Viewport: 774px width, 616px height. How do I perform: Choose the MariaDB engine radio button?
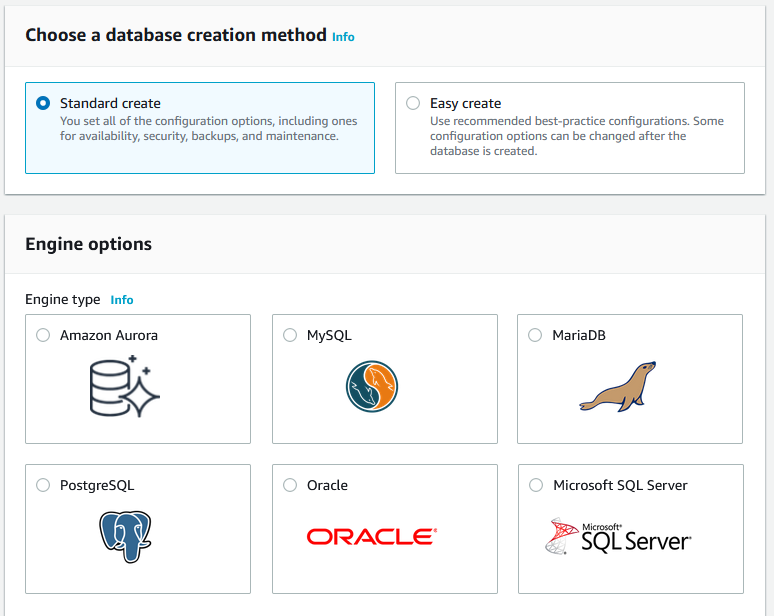click(x=535, y=335)
